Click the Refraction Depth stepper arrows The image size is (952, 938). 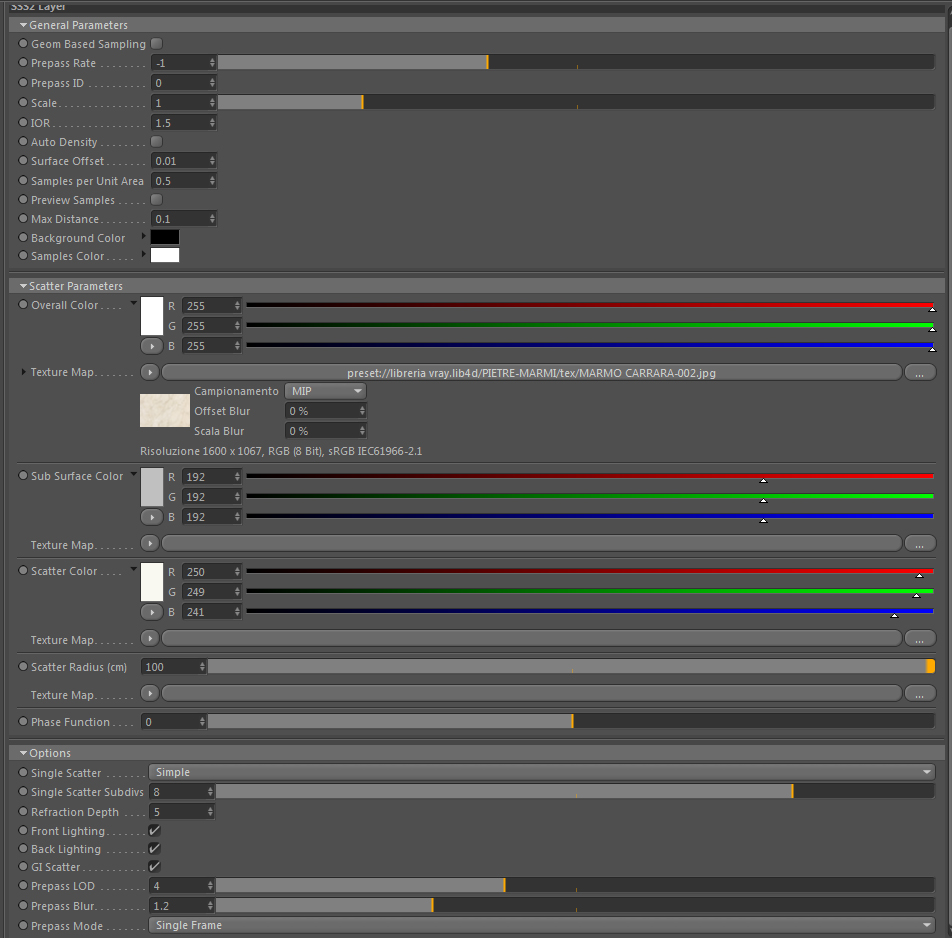210,812
